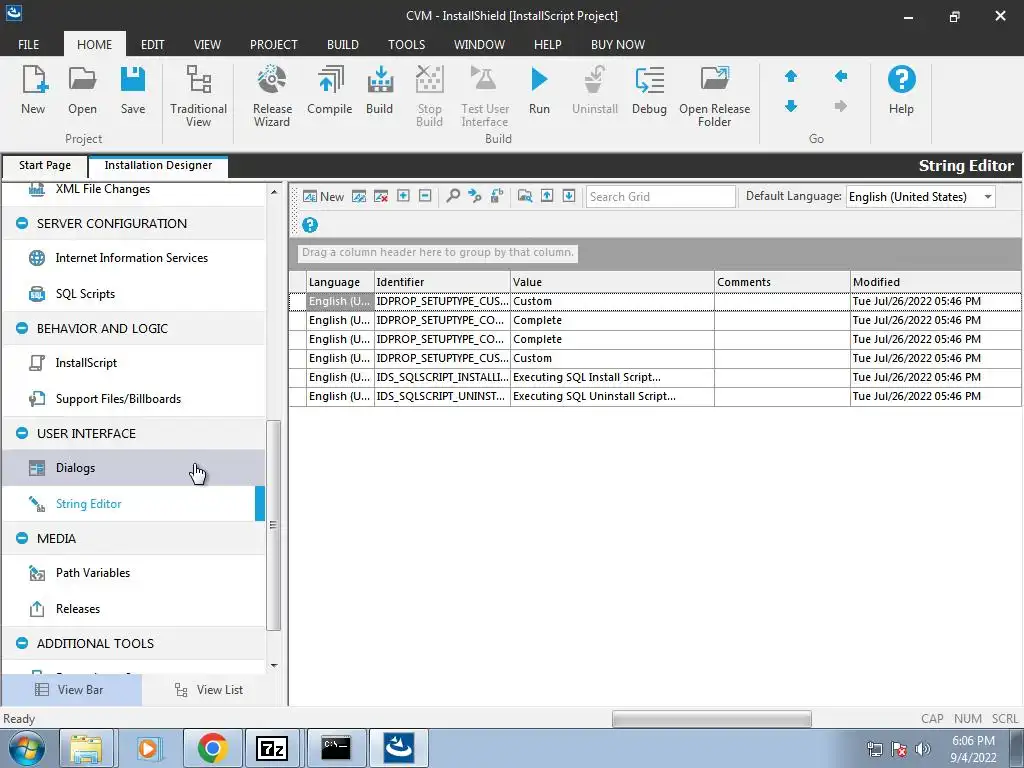1024x768 pixels.
Task: Click the find string usage folder icon
Action: (524, 196)
